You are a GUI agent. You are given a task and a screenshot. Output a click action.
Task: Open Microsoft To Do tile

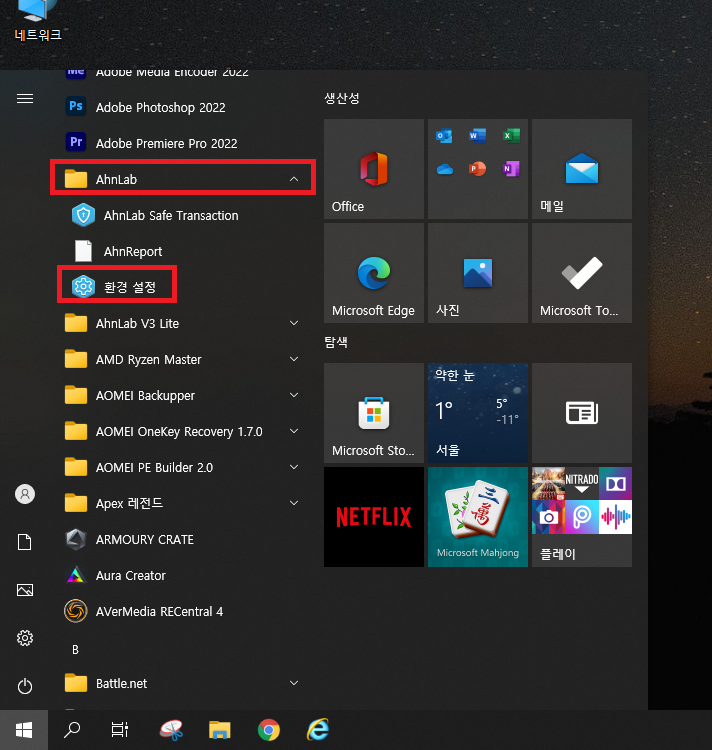click(582, 273)
